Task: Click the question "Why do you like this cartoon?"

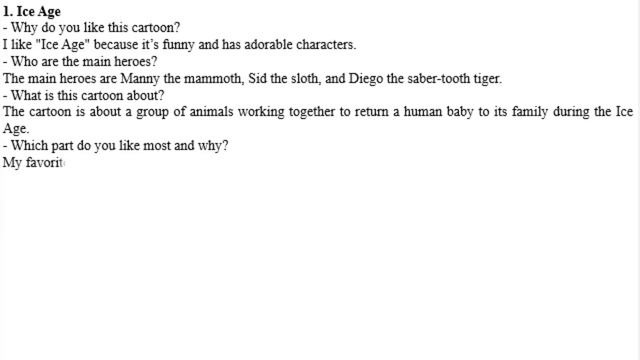Action: [96, 28]
